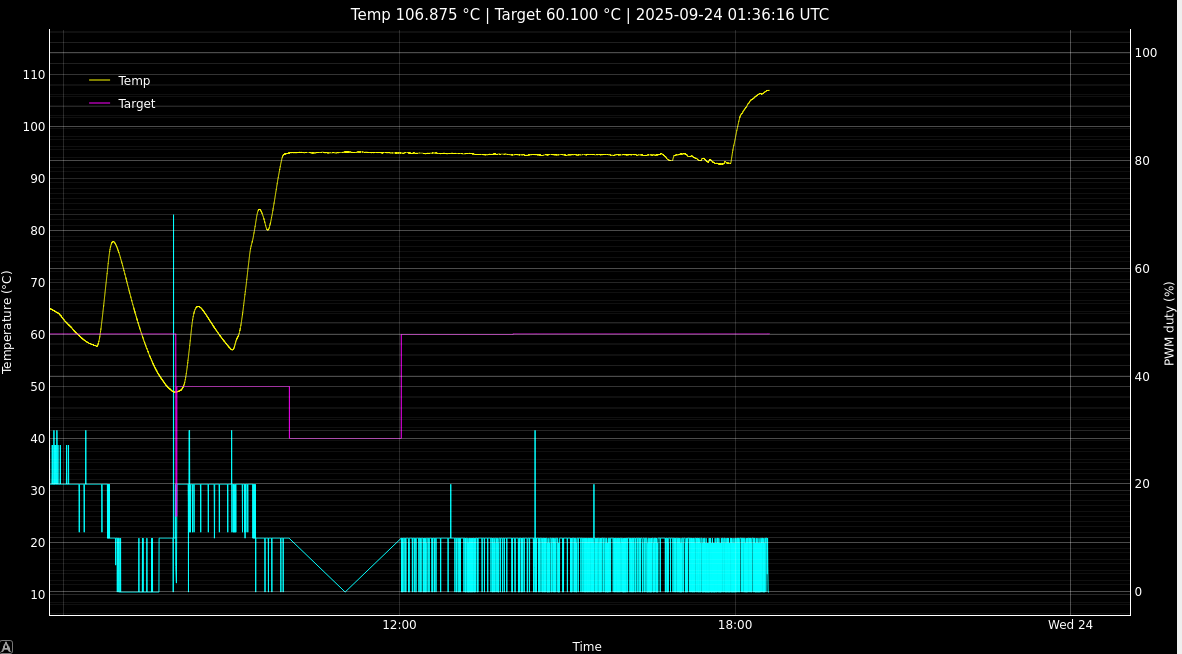Image resolution: width=1182 pixels, height=654 pixels.
Task: Click the 'Time' bottom axis label
Action: pyautogui.click(x=587, y=646)
